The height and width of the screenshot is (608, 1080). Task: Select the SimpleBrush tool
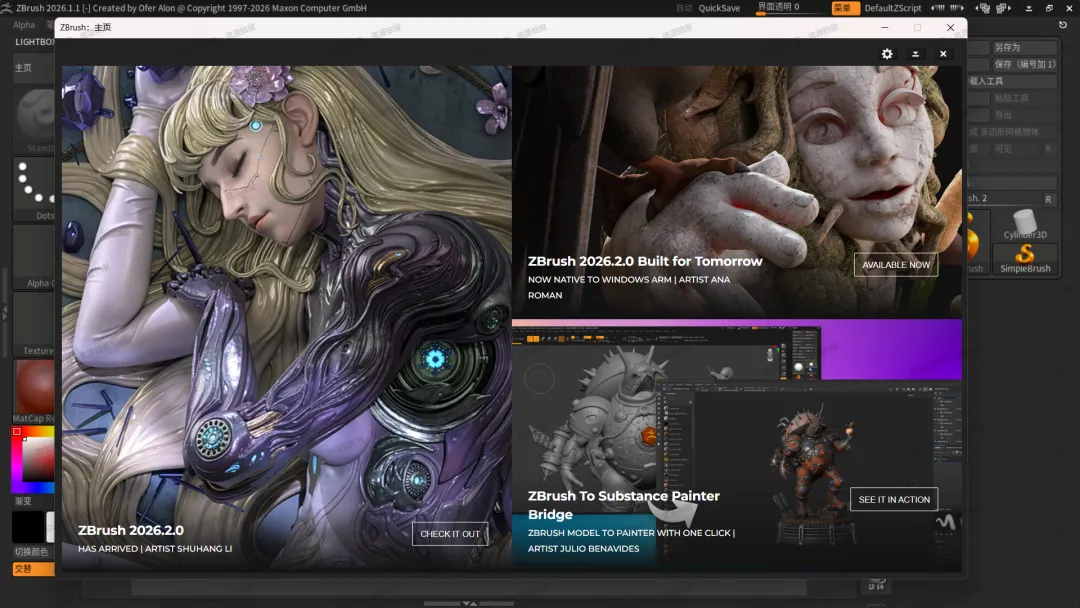[1025, 258]
